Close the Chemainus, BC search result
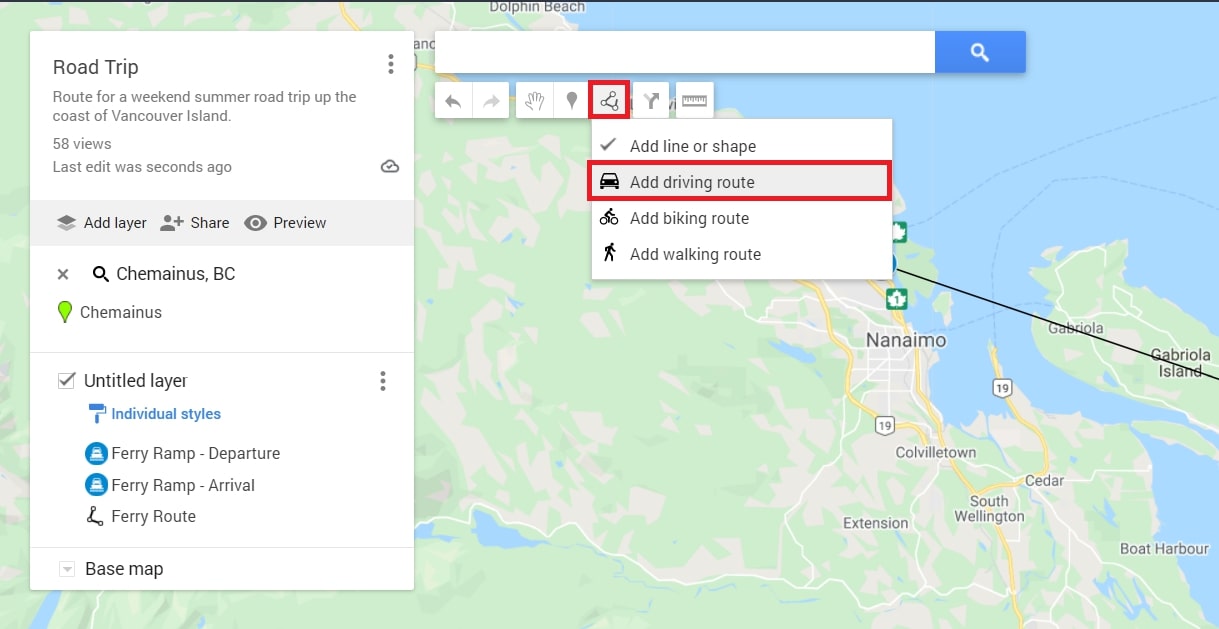The image size is (1219, 629). click(63, 274)
